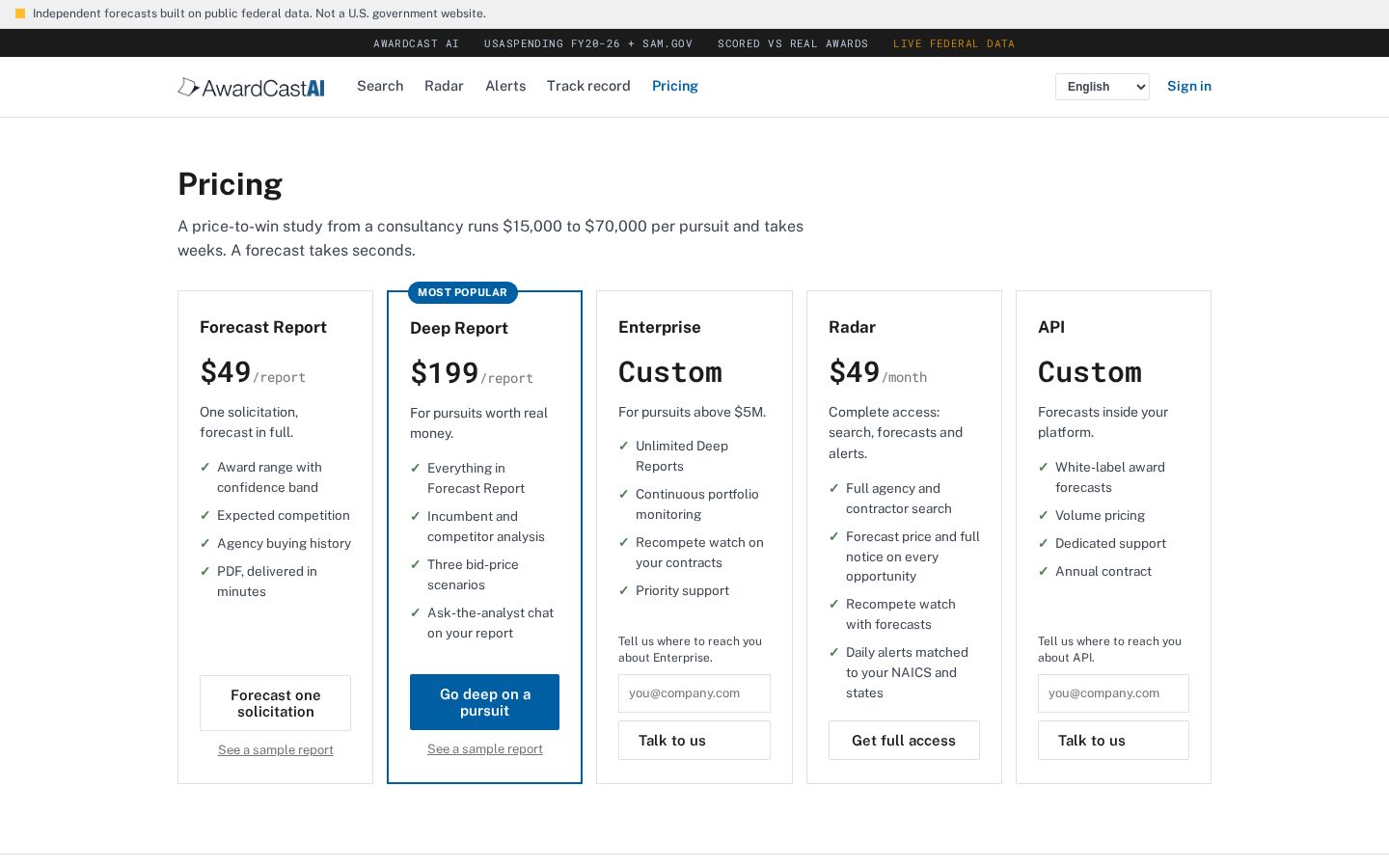View the Track record page
1389x868 pixels.
(588, 86)
